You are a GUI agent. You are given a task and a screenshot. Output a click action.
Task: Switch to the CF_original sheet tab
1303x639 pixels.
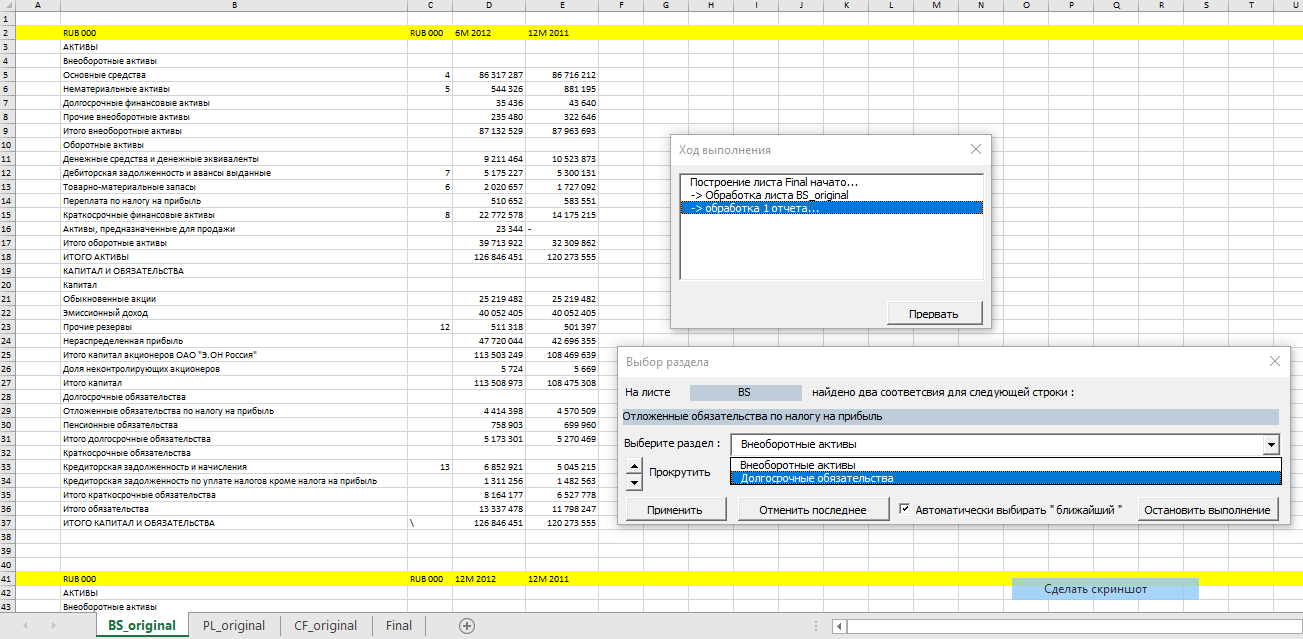325,626
